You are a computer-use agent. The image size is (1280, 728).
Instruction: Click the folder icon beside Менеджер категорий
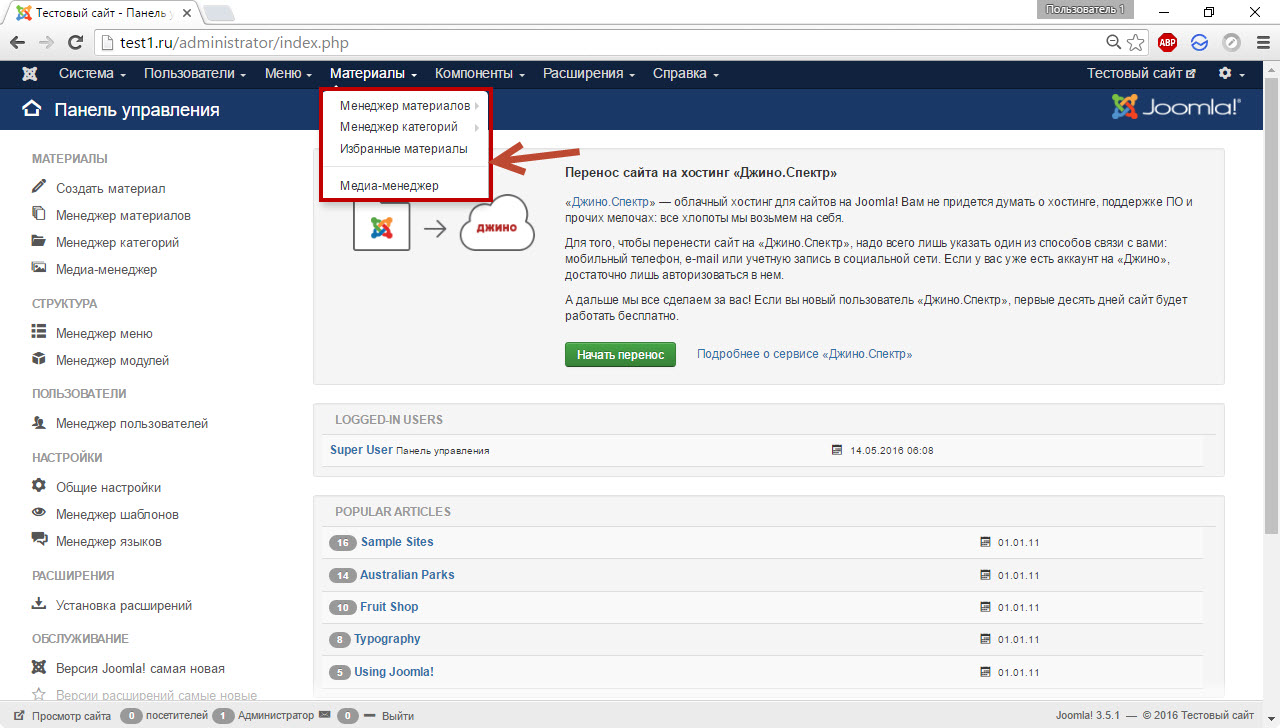point(39,241)
